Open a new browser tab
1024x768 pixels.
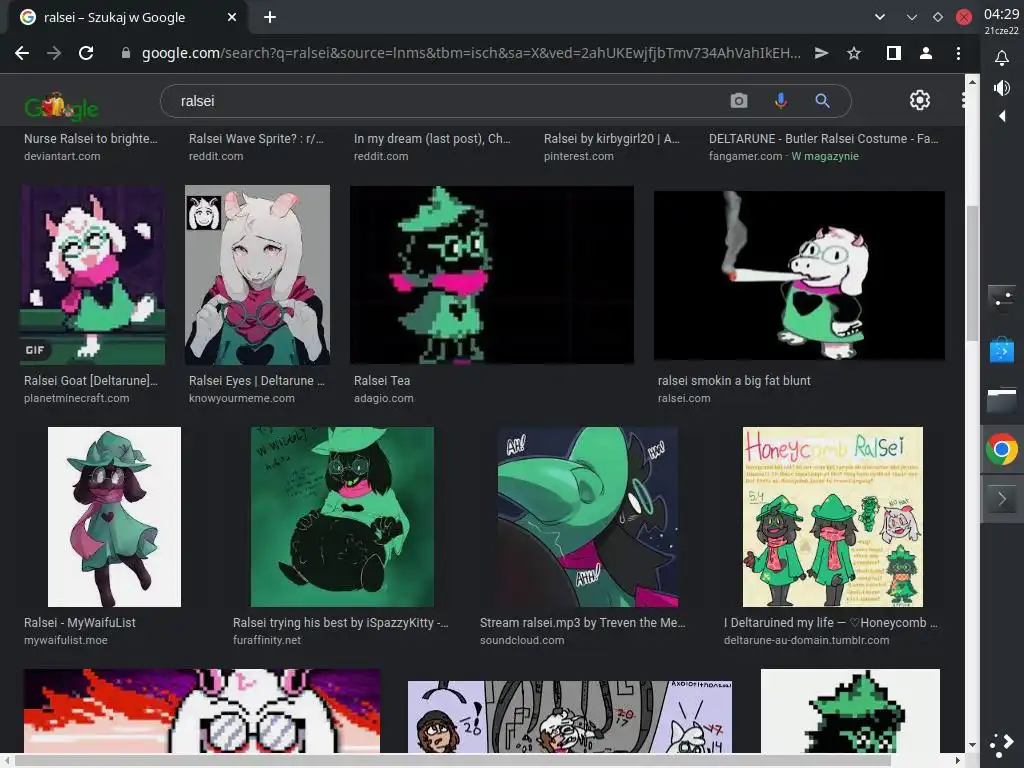(270, 18)
